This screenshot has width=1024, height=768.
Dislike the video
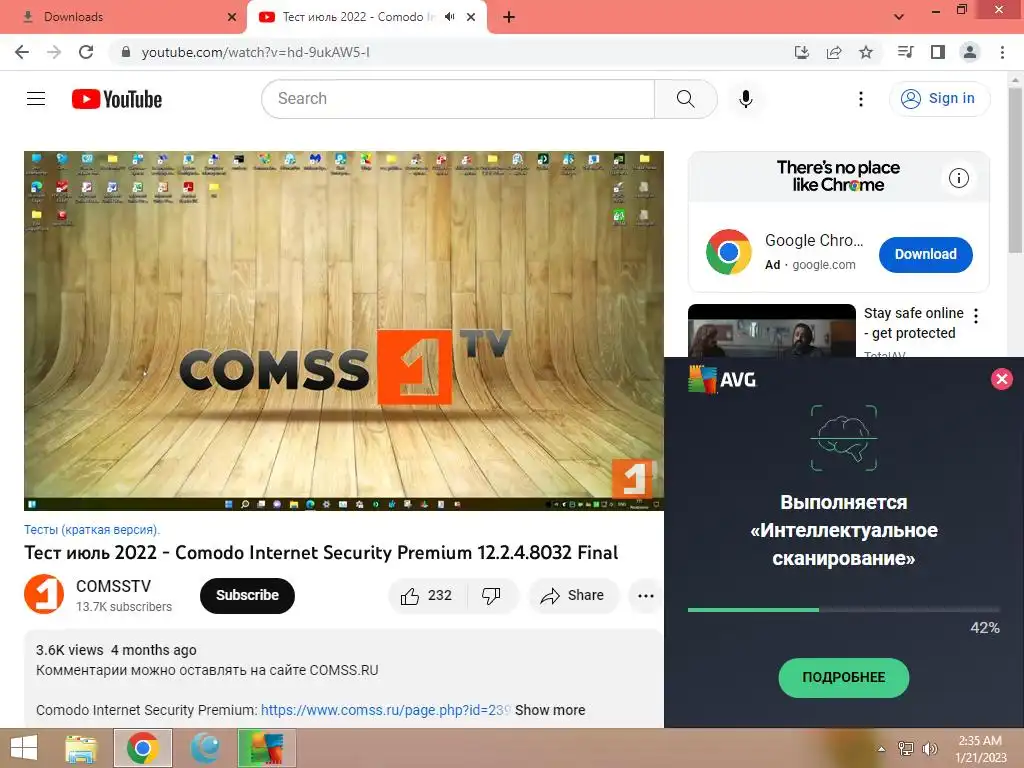[491, 596]
